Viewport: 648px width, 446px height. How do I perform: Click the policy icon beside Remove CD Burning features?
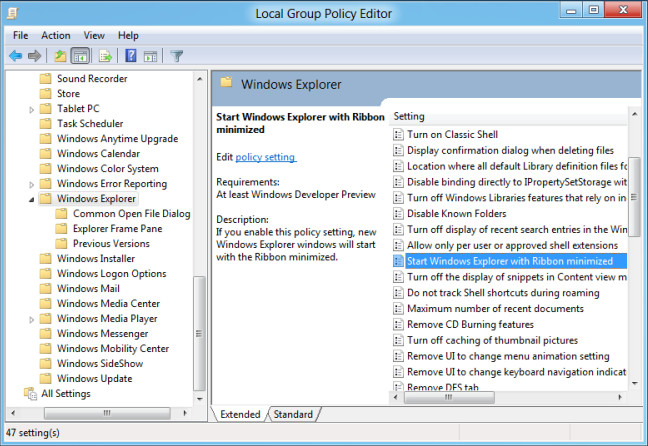398,324
